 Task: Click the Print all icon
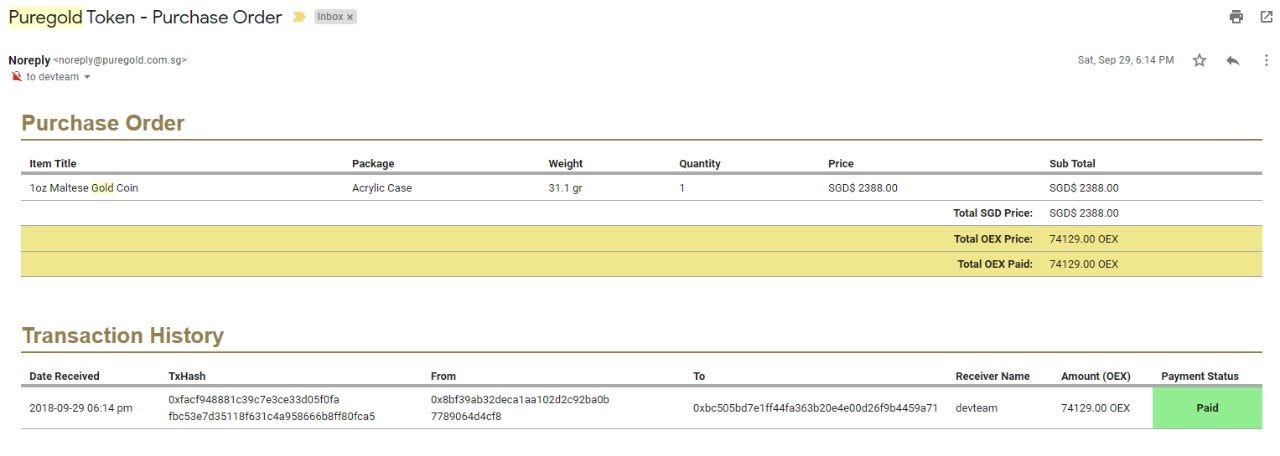(x=1236, y=17)
